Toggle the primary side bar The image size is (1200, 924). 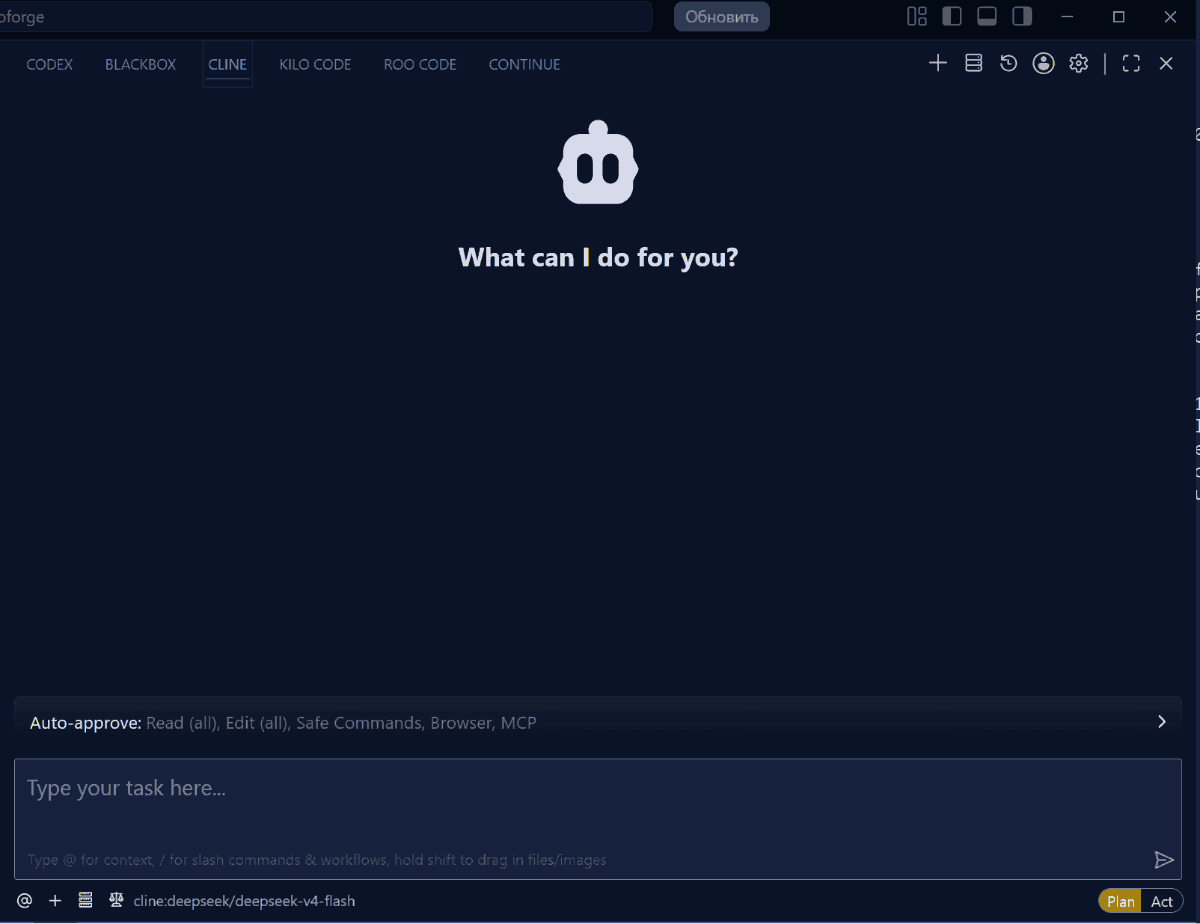(x=952, y=16)
